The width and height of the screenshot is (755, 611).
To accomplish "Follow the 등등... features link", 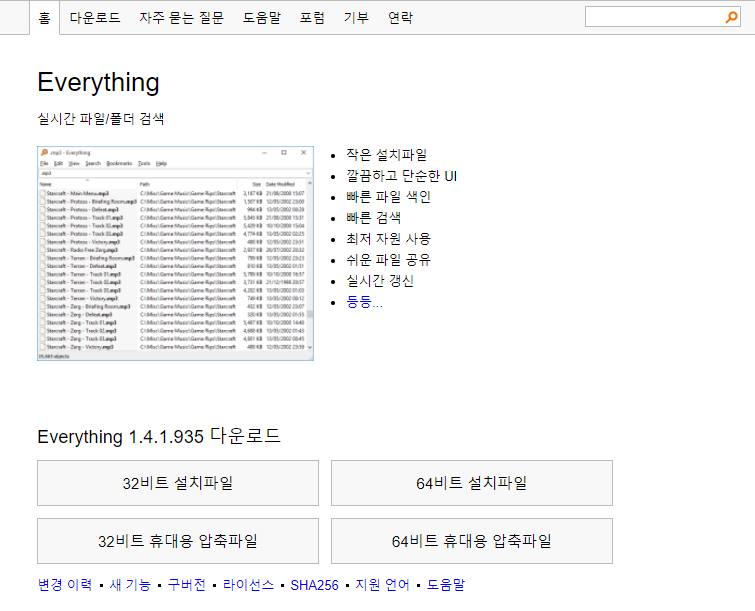I will click(364, 302).
